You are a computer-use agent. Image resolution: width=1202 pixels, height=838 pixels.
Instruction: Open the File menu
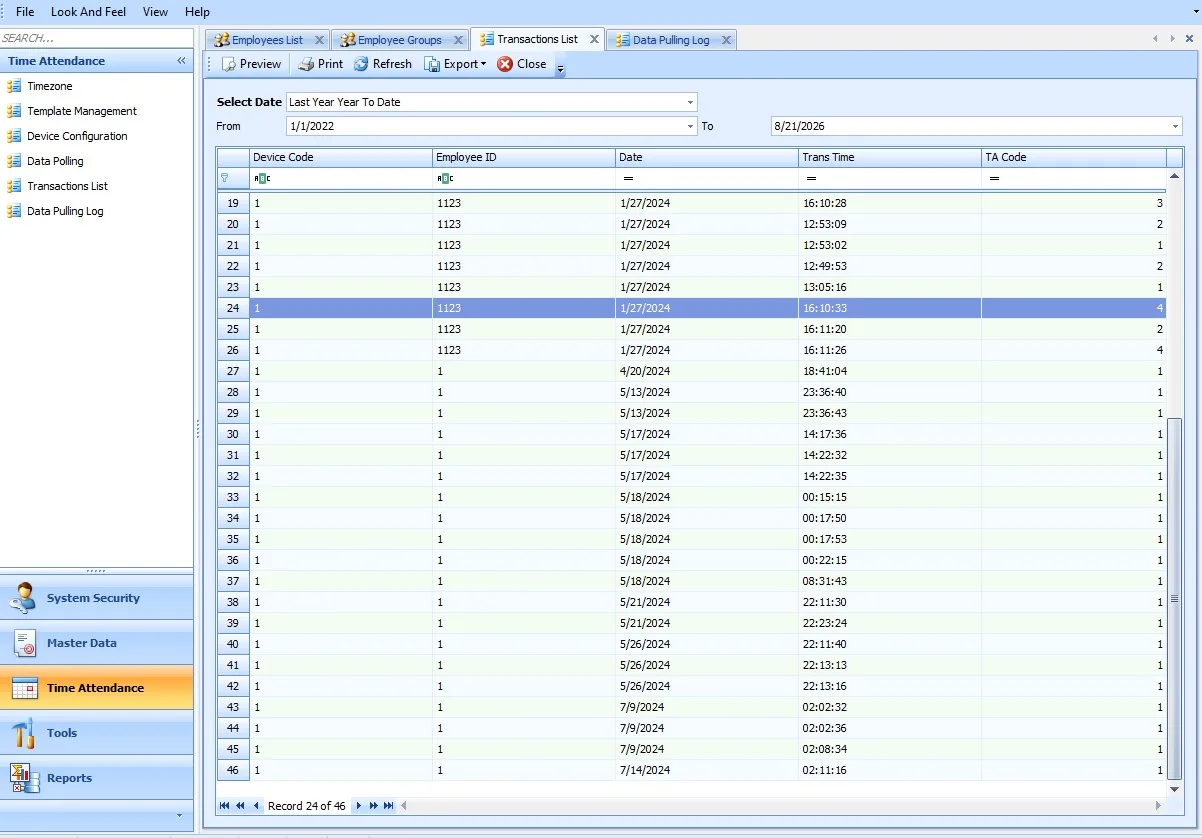pyautogui.click(x=25, y=12)
